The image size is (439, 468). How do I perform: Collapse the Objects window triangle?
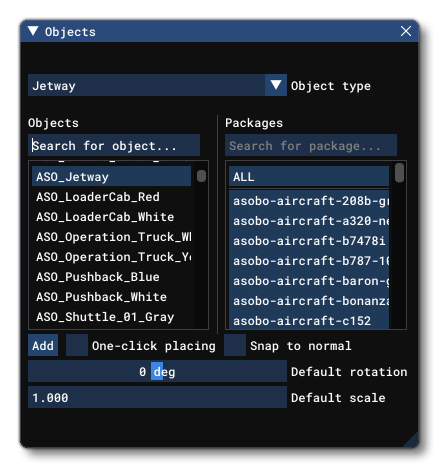[33, 31]
